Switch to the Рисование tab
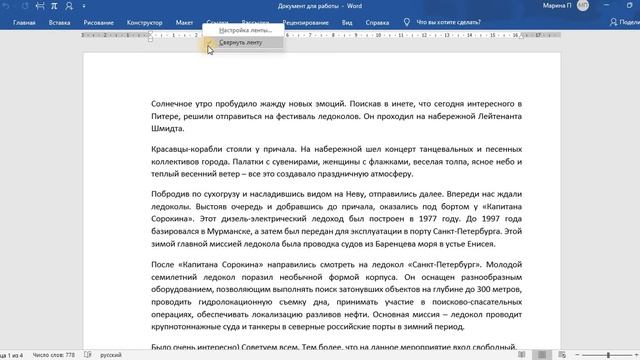Image resolution: width=640 pixels, height=360 pixels. click(98, 22)
